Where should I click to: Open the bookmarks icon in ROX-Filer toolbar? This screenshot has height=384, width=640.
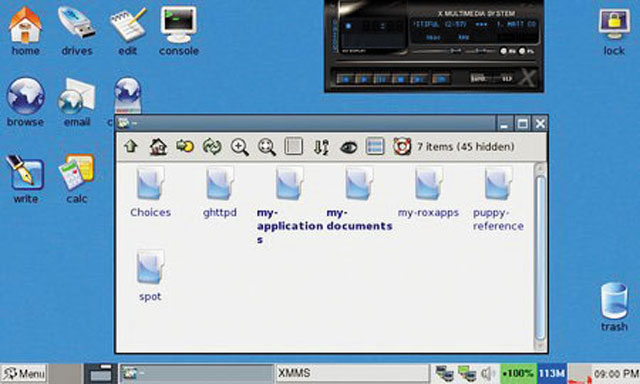pos(185,146)
